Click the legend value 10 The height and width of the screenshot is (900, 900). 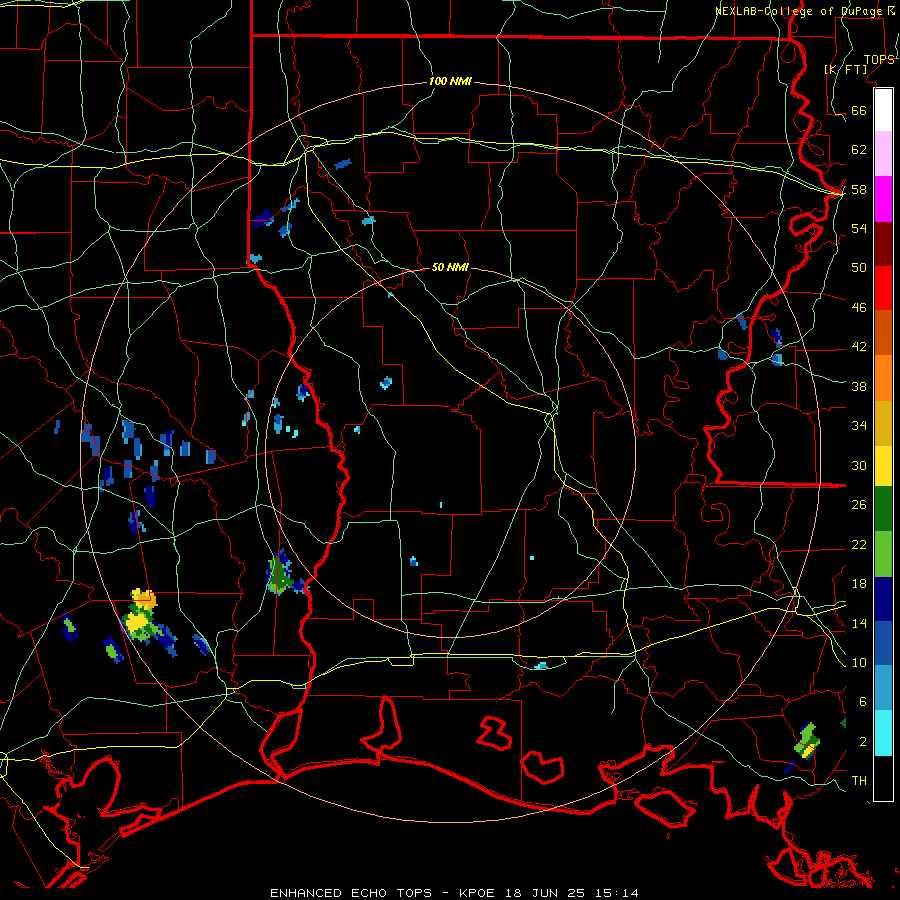point(859,662)
